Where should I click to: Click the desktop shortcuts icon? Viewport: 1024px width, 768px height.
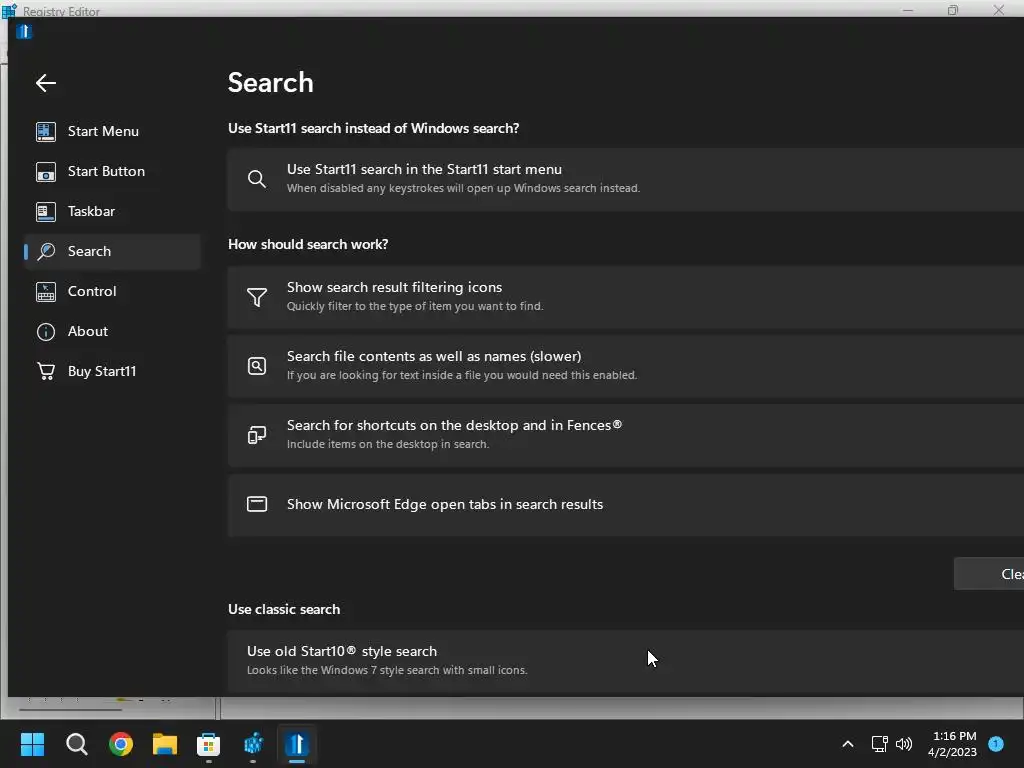tap(257, 435)
